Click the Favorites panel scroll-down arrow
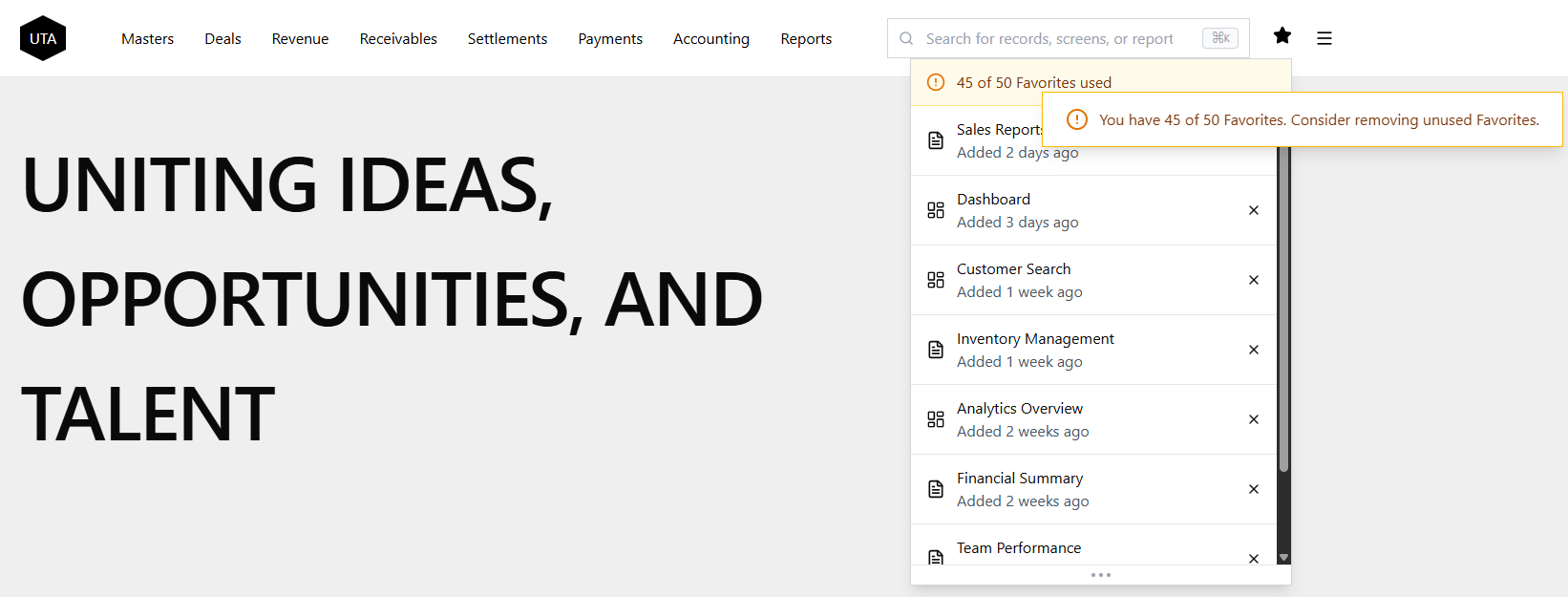Viewport: 1568px width, 597px height. point(1283,558)
